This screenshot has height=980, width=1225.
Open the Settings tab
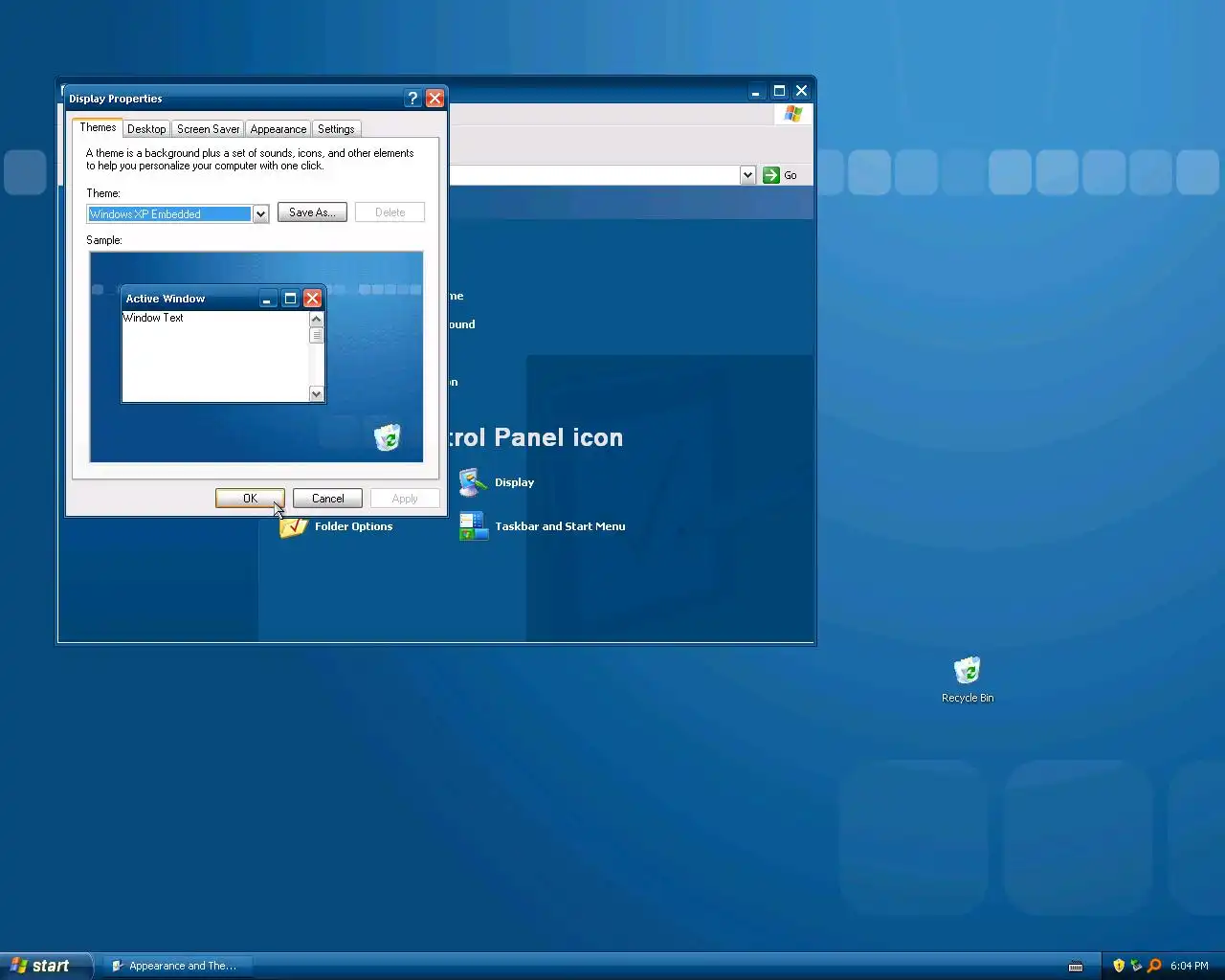pyautogui.click(x=336, y=129)
